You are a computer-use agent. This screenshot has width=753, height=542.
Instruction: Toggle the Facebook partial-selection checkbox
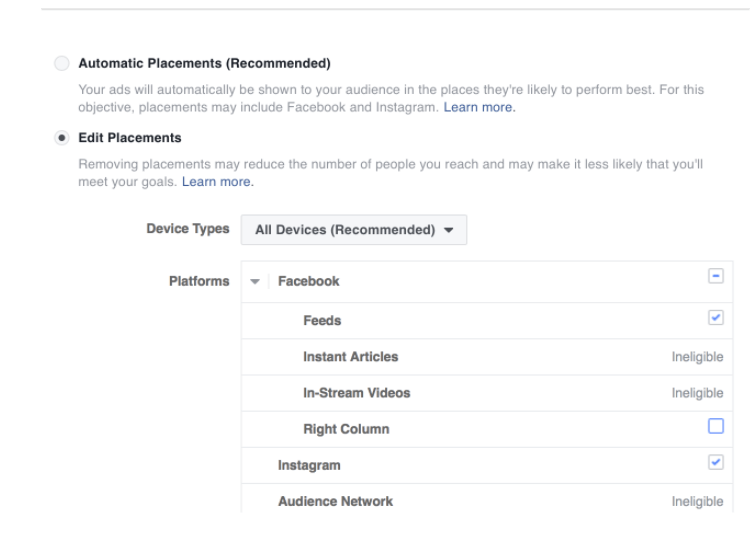[716, 276]
